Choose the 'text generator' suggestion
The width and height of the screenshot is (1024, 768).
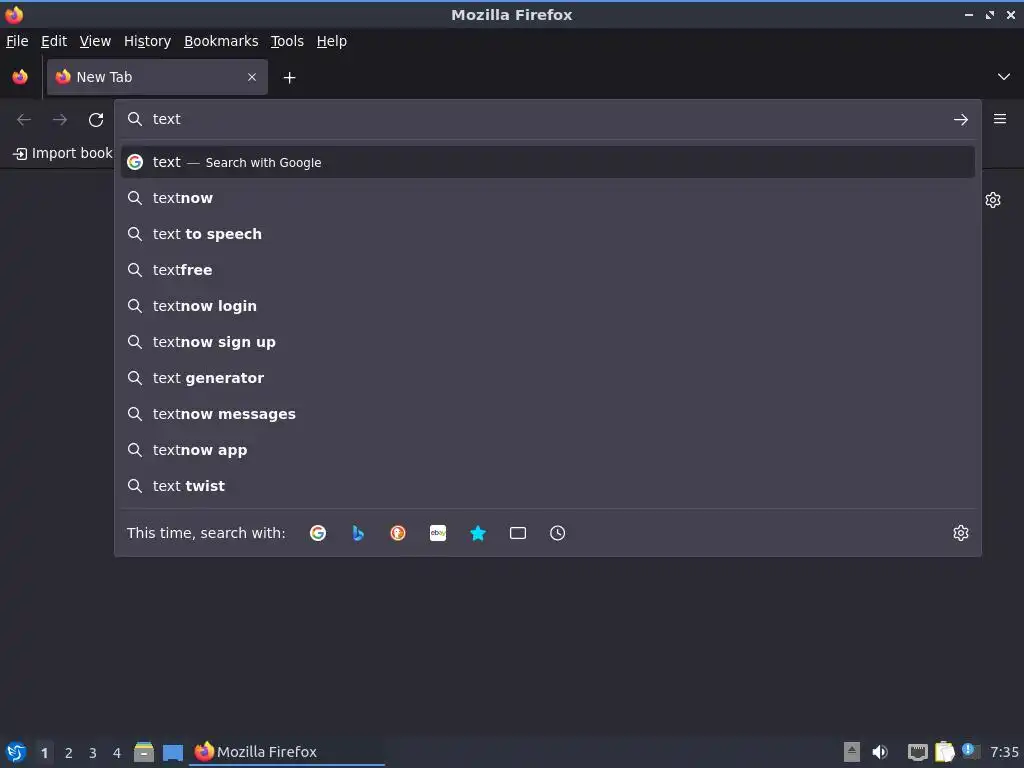(x=548, y=377)
